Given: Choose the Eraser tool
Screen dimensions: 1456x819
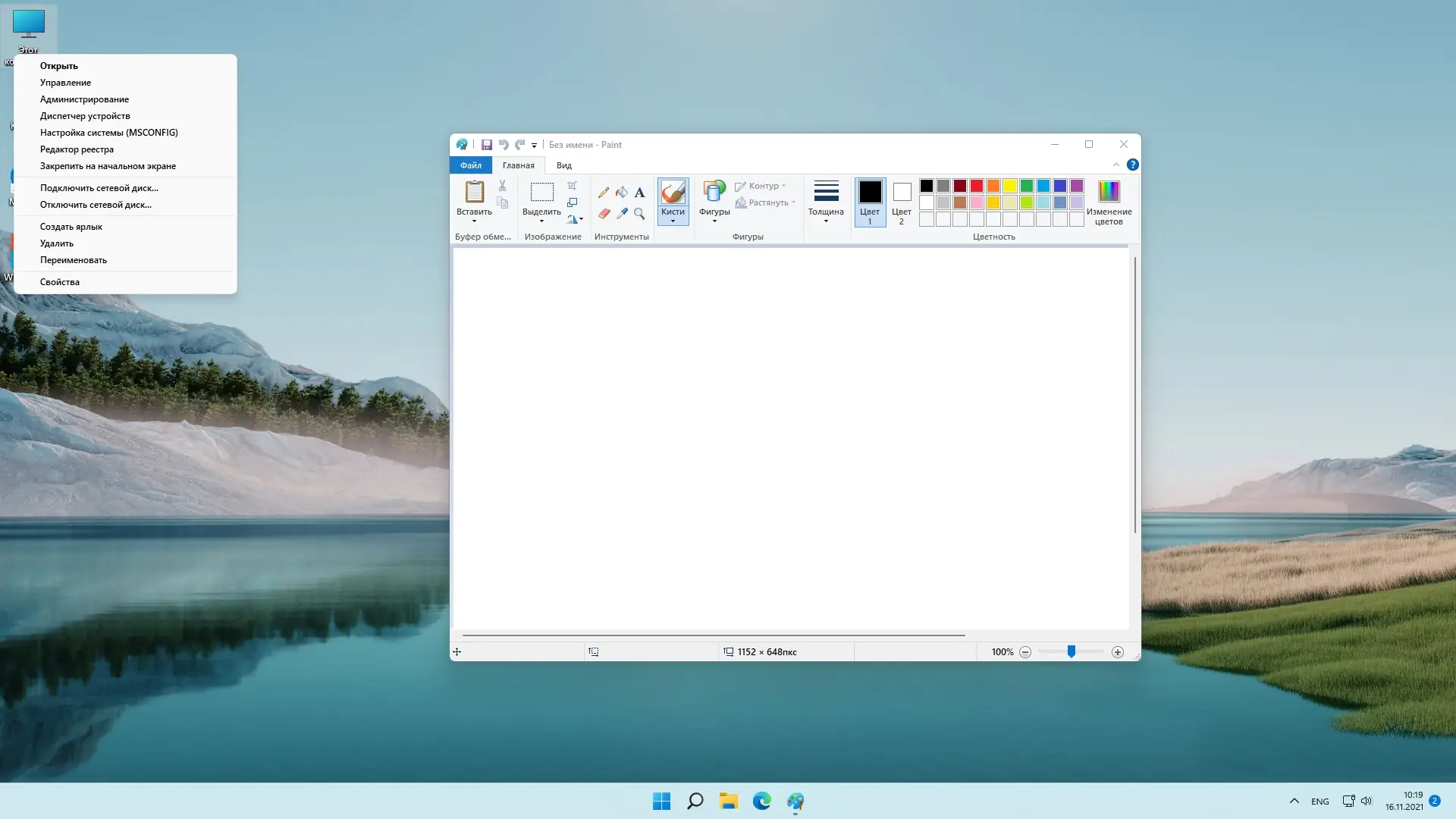Looking at the screenshot, I should point(604,214).
